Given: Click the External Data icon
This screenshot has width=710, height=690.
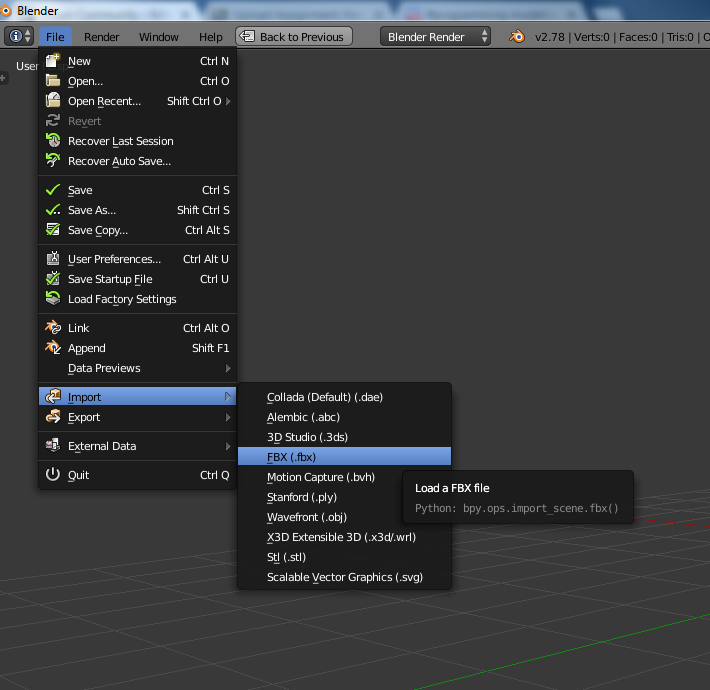Looking at the screenshot, I should click(x=53, y=446).
